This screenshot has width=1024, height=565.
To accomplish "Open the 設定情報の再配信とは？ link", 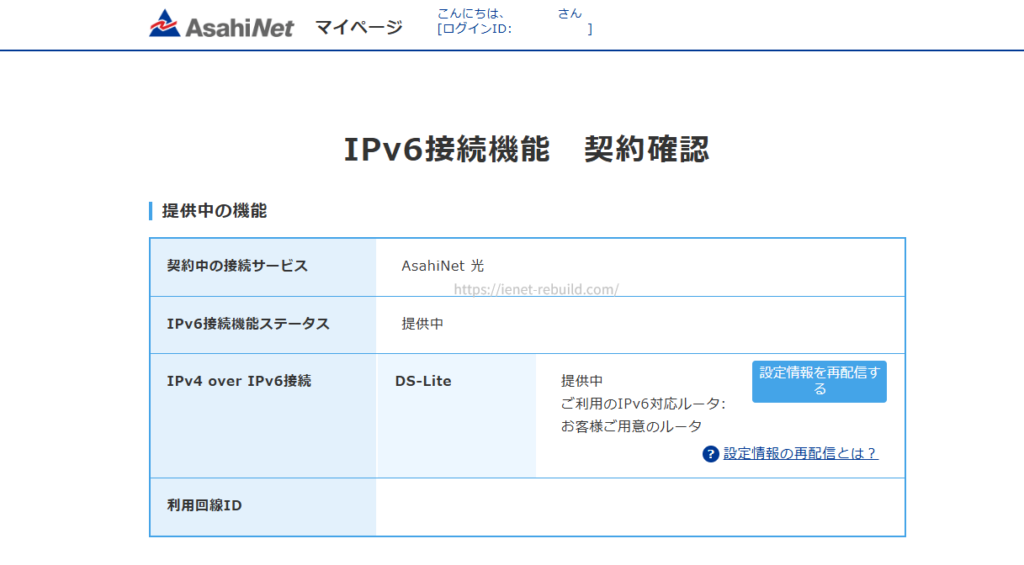I will [801, 453].
